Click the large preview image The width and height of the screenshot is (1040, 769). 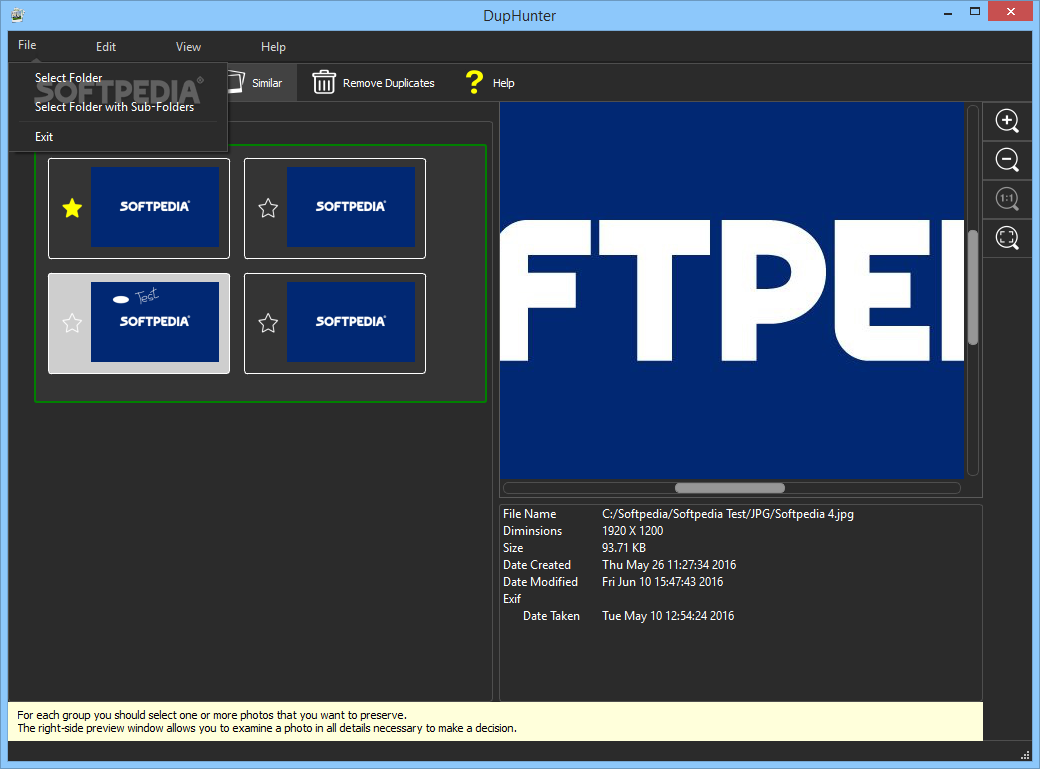(732, 290)
